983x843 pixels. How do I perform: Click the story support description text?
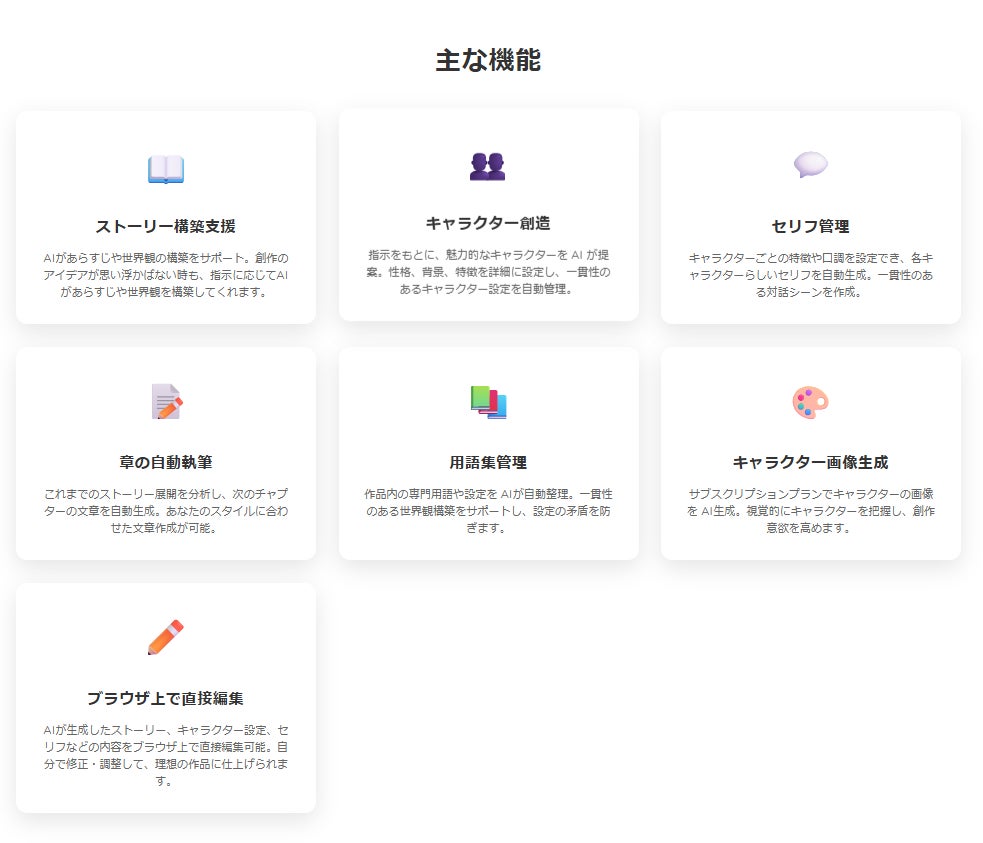tap(166, 275)
